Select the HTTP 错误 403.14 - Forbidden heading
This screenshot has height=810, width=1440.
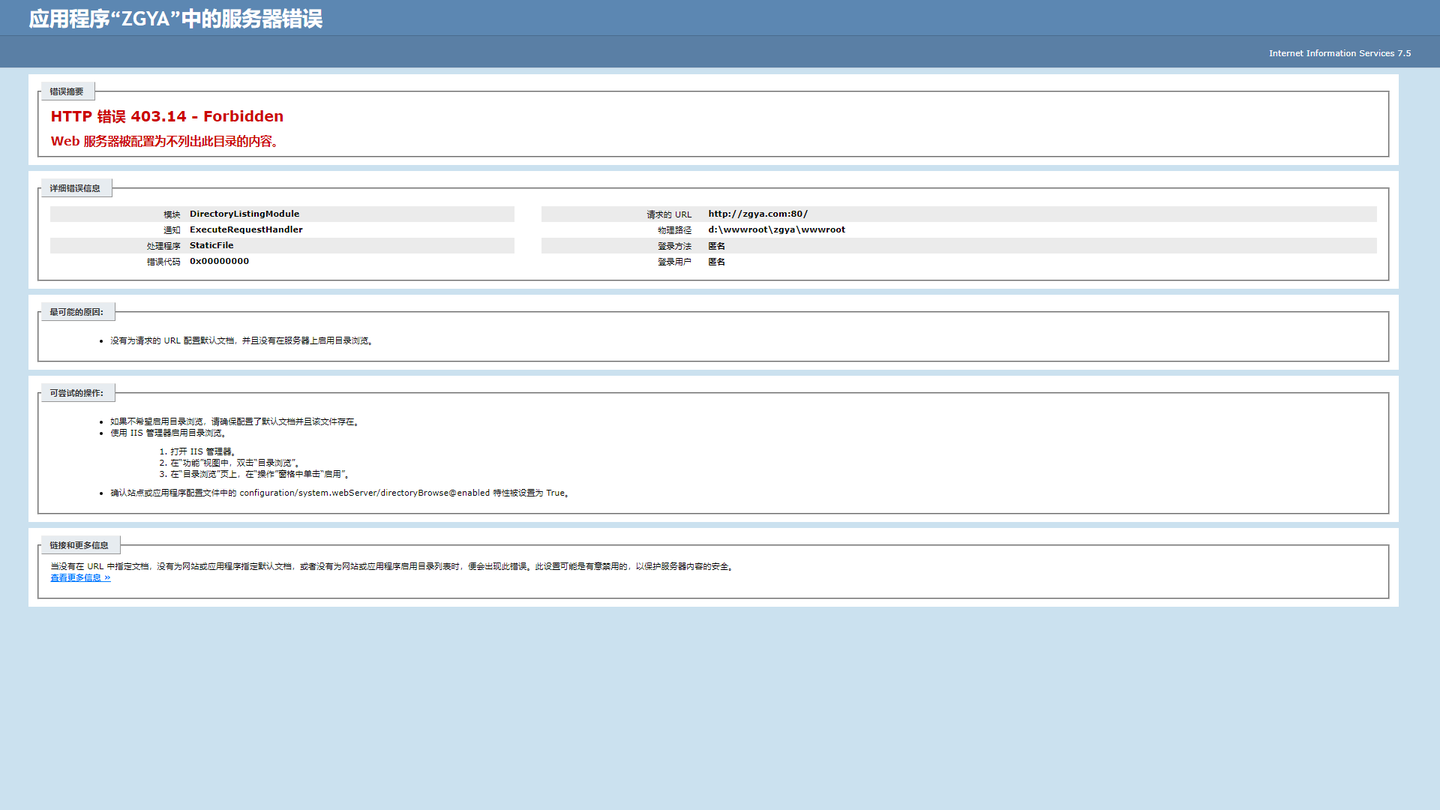pyautogui.click(x=167, y=116)
